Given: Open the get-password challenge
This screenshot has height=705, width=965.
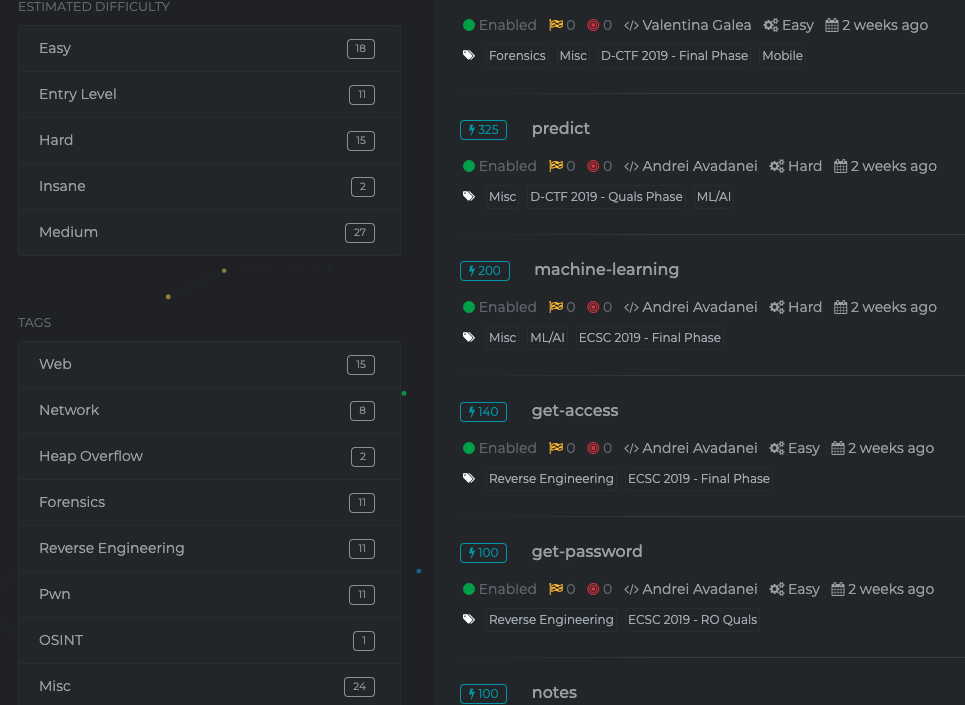Looking at the screenshot, I should [x=587, y=552].
